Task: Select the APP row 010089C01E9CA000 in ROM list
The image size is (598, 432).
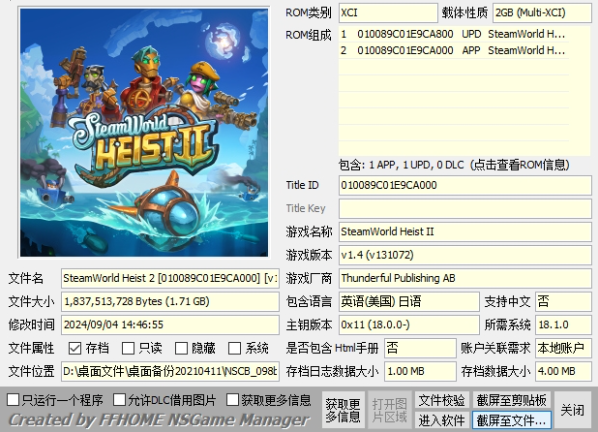Action: (454, 50)
